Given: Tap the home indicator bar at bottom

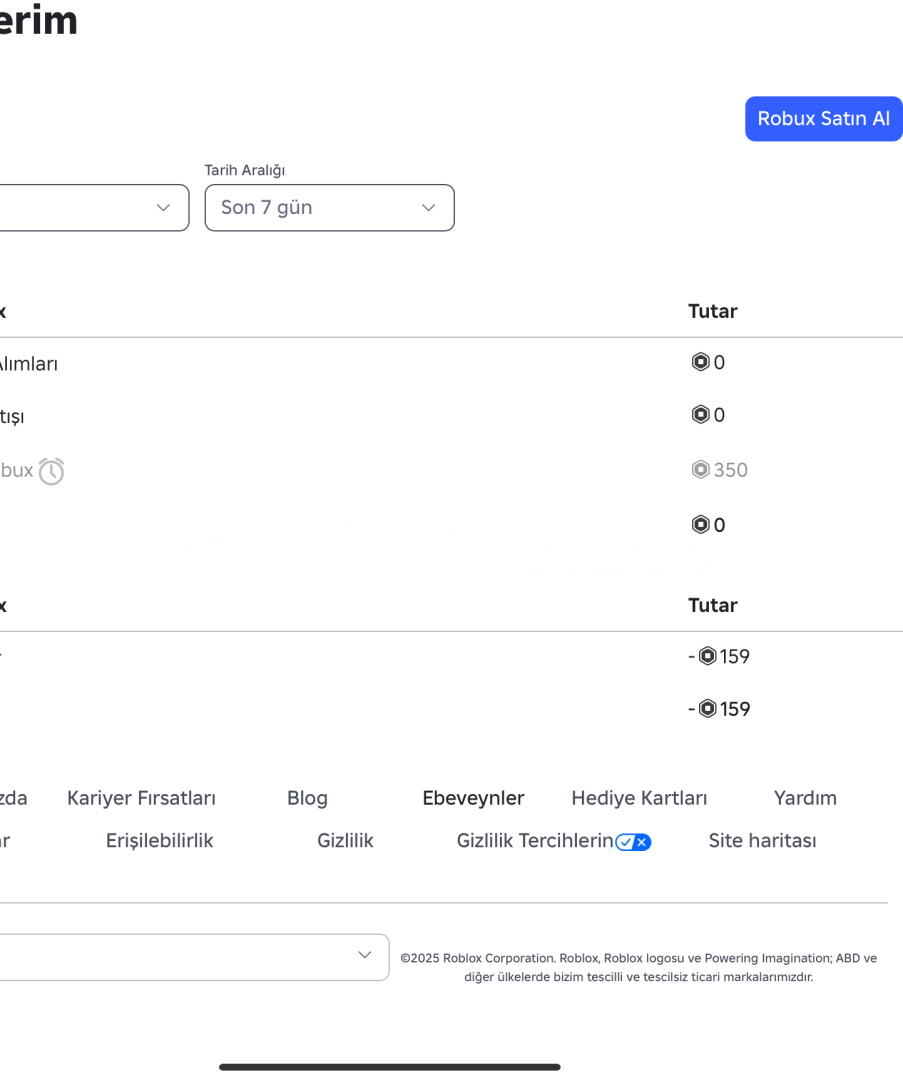Looking at the screenshot, I should pyautogui.click(x=390, y=1067).
